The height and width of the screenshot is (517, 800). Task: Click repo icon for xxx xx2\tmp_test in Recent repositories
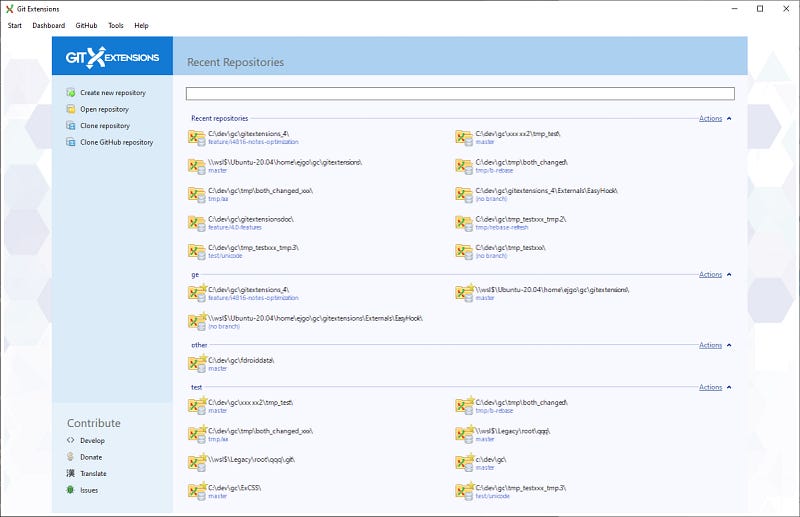[464, 138]
